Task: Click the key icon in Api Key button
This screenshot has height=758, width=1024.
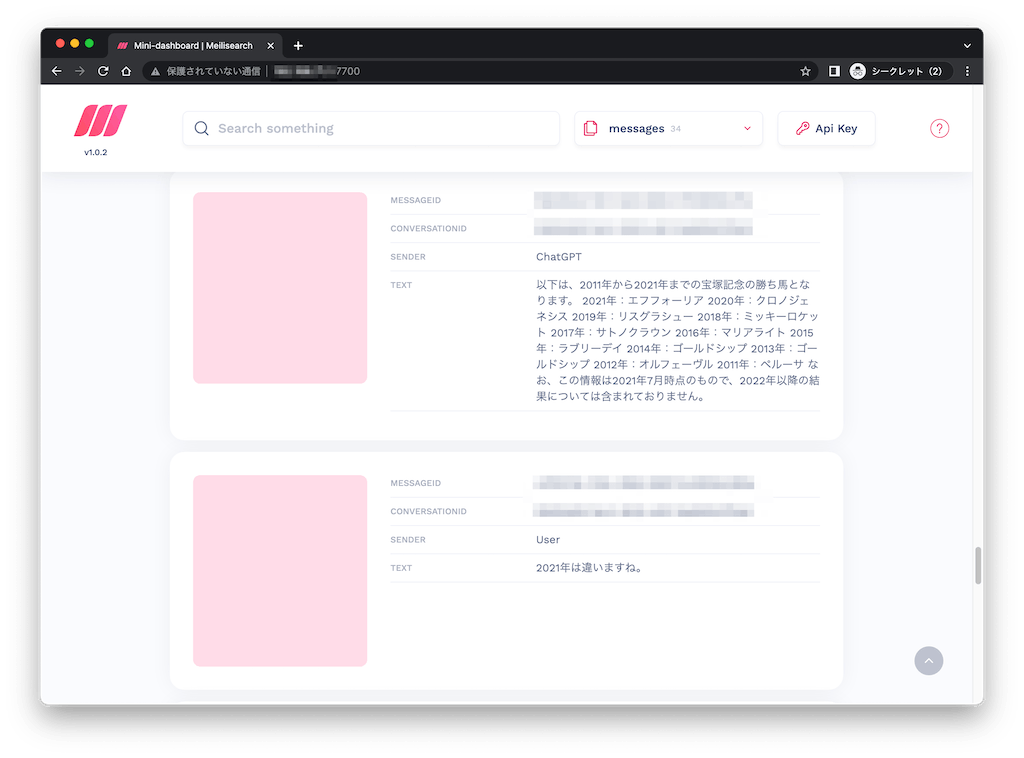Action: 803,129
